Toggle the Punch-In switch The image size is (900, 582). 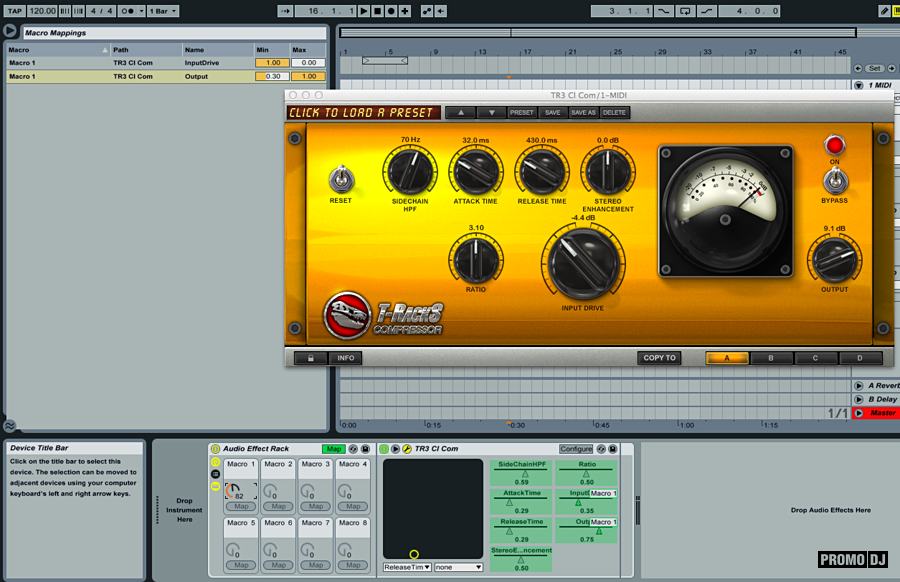[x=664, y=11]
